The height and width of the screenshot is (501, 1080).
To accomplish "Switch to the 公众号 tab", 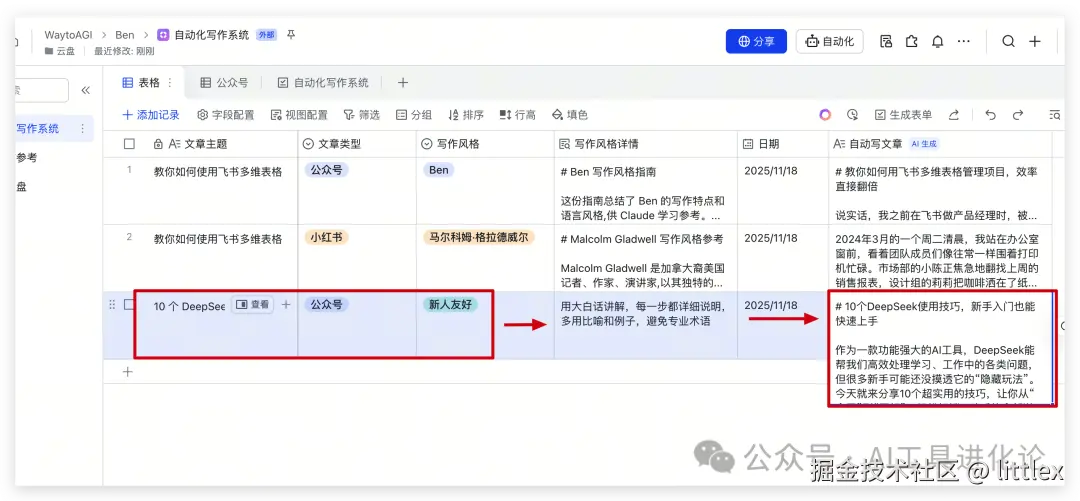I will click(224, 83).
